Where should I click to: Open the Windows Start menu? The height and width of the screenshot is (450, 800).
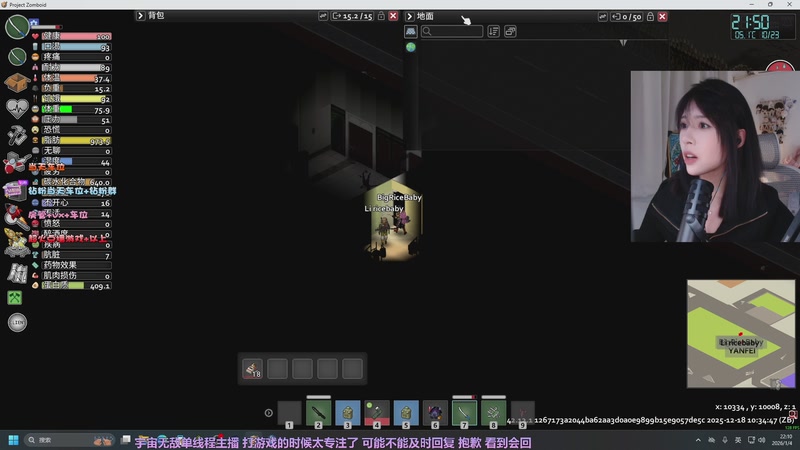pos(13,440)
